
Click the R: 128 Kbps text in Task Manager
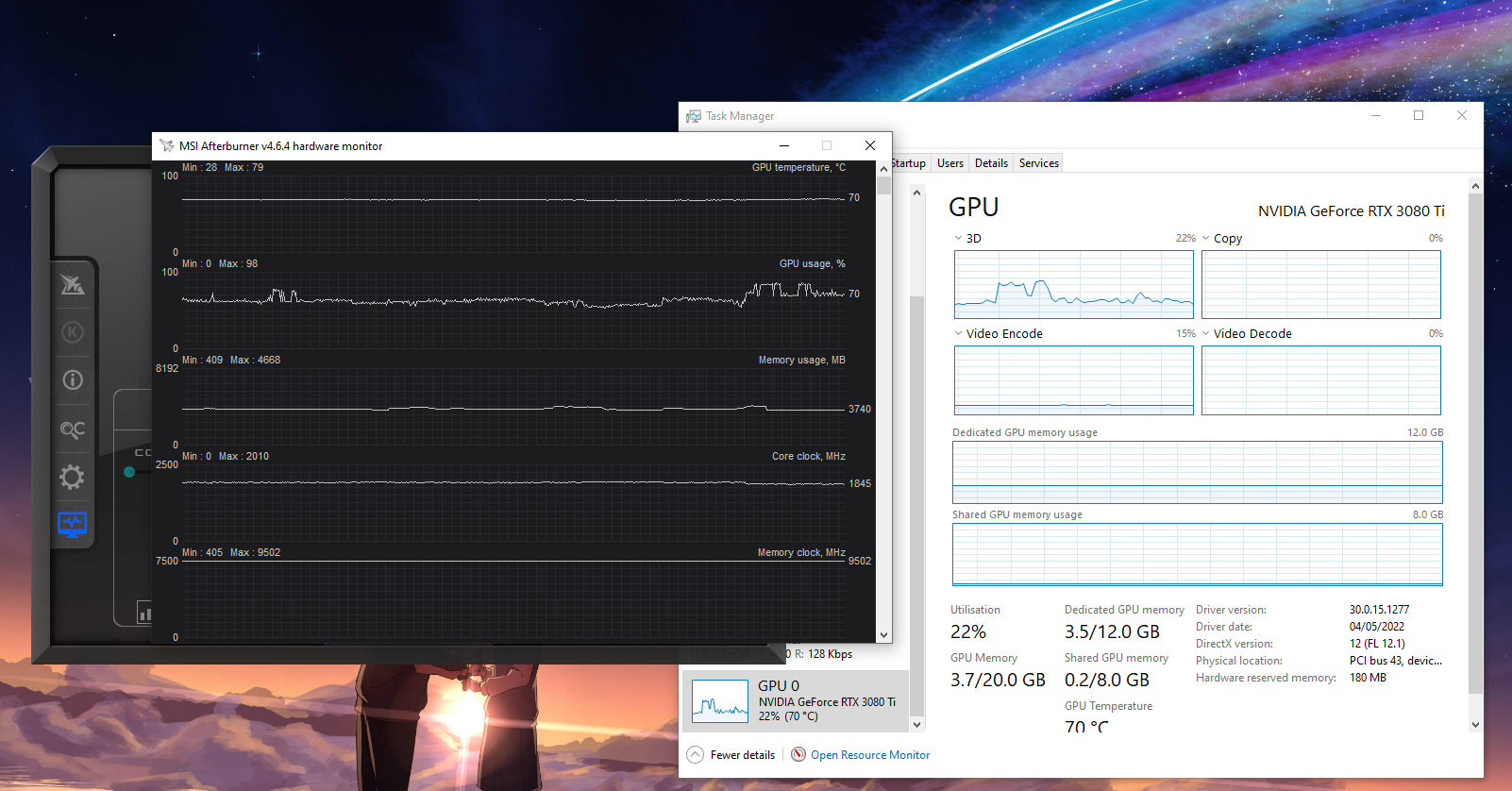[823, 654]
